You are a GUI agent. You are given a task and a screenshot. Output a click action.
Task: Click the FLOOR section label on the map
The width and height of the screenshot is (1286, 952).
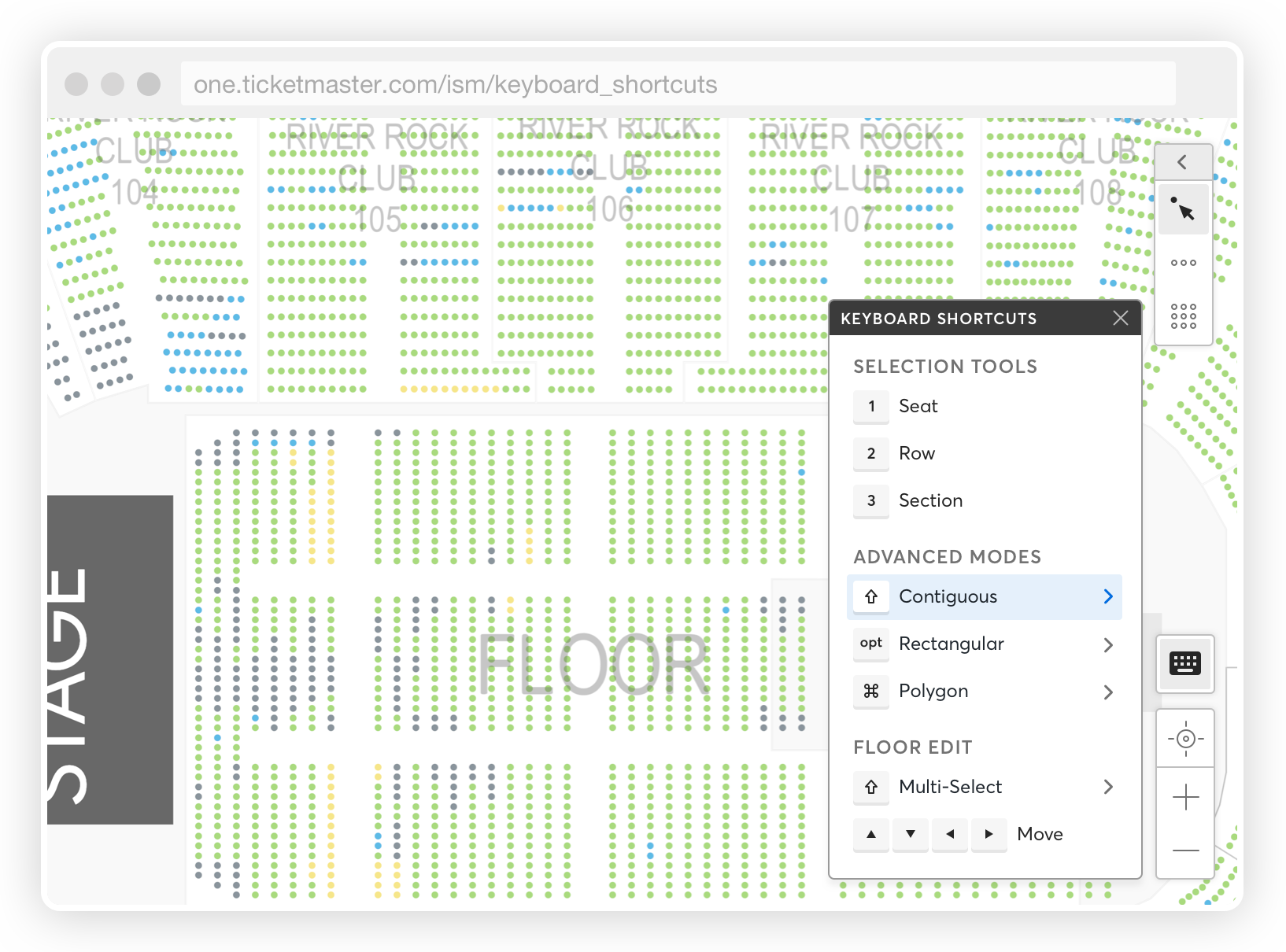(595, 665)
